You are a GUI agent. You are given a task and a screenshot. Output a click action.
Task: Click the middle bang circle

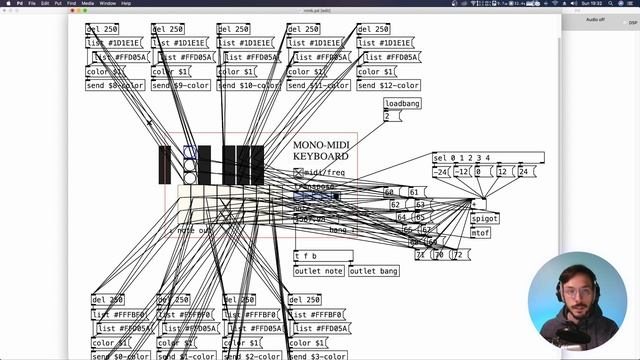(190, 165)
